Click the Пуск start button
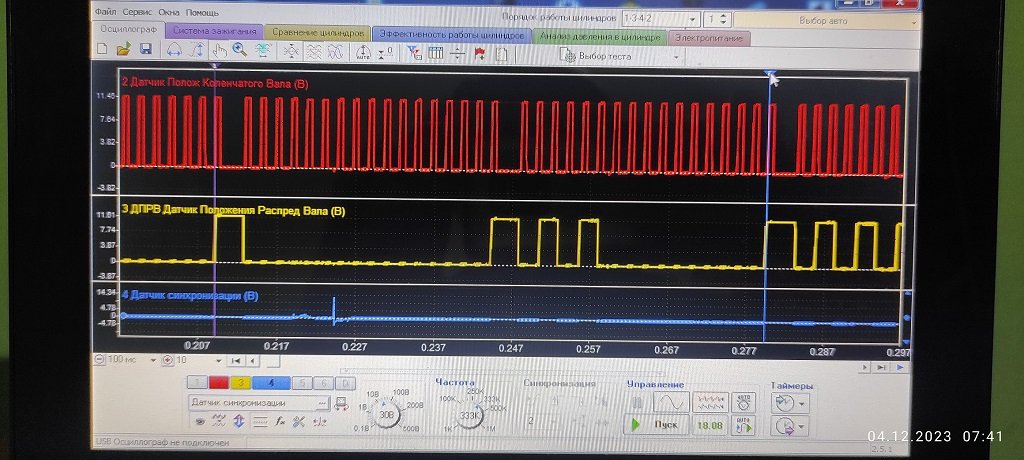 pos(656,424)
